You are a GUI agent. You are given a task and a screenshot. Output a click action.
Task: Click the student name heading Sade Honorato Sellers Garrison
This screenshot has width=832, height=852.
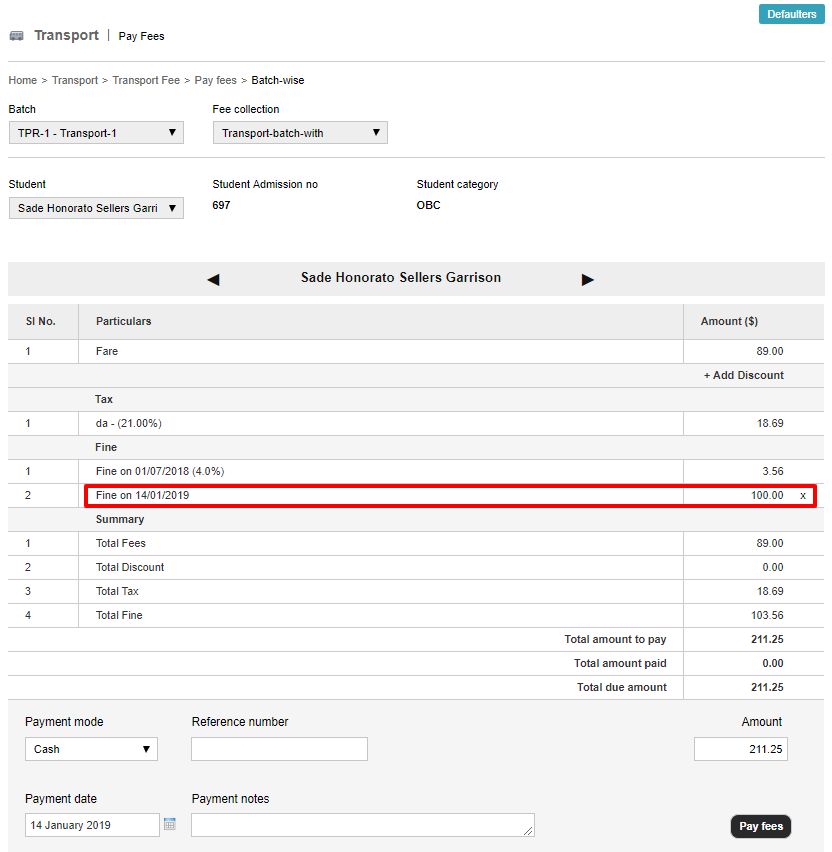pos(401,278)
